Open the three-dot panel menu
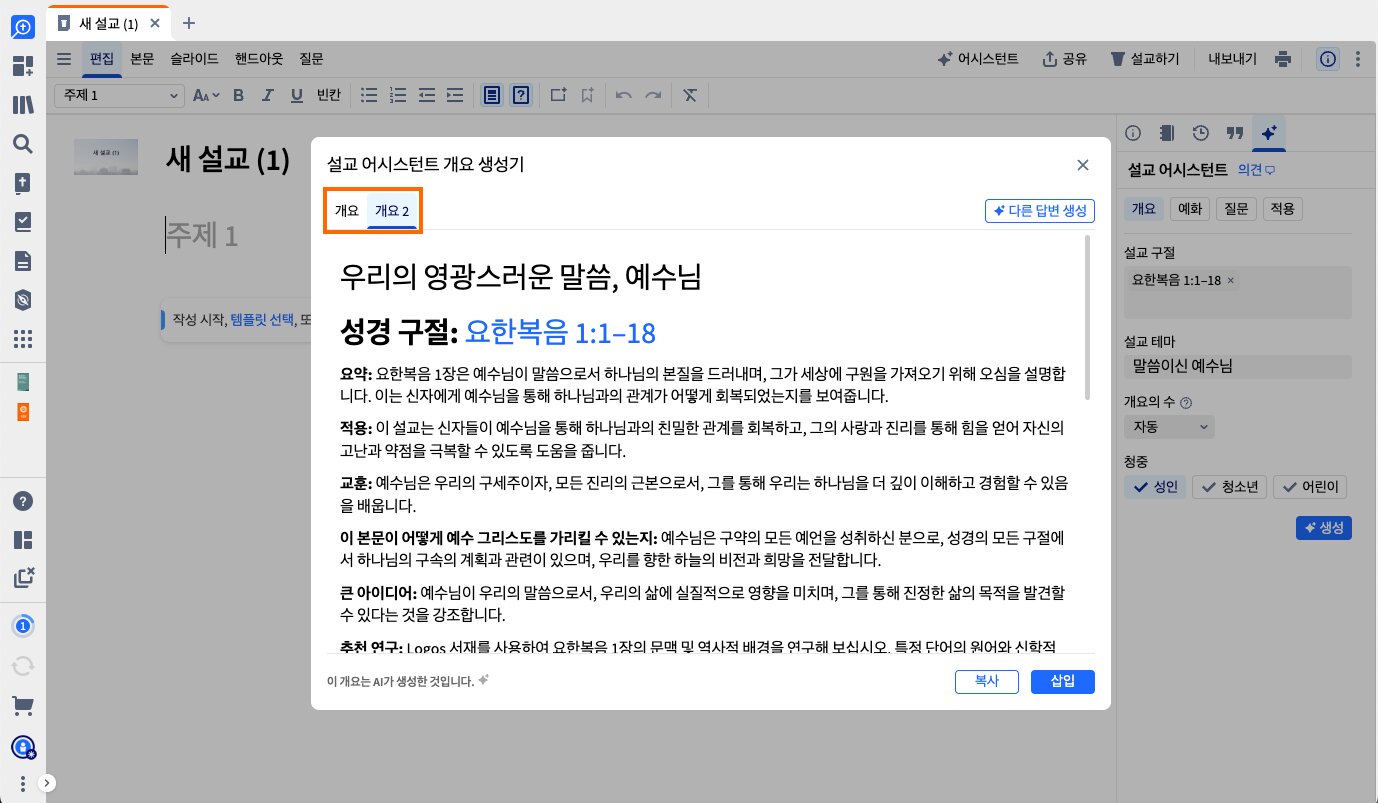The image size is (1378, 803). pyautogui.click(x=1357, y=59)
